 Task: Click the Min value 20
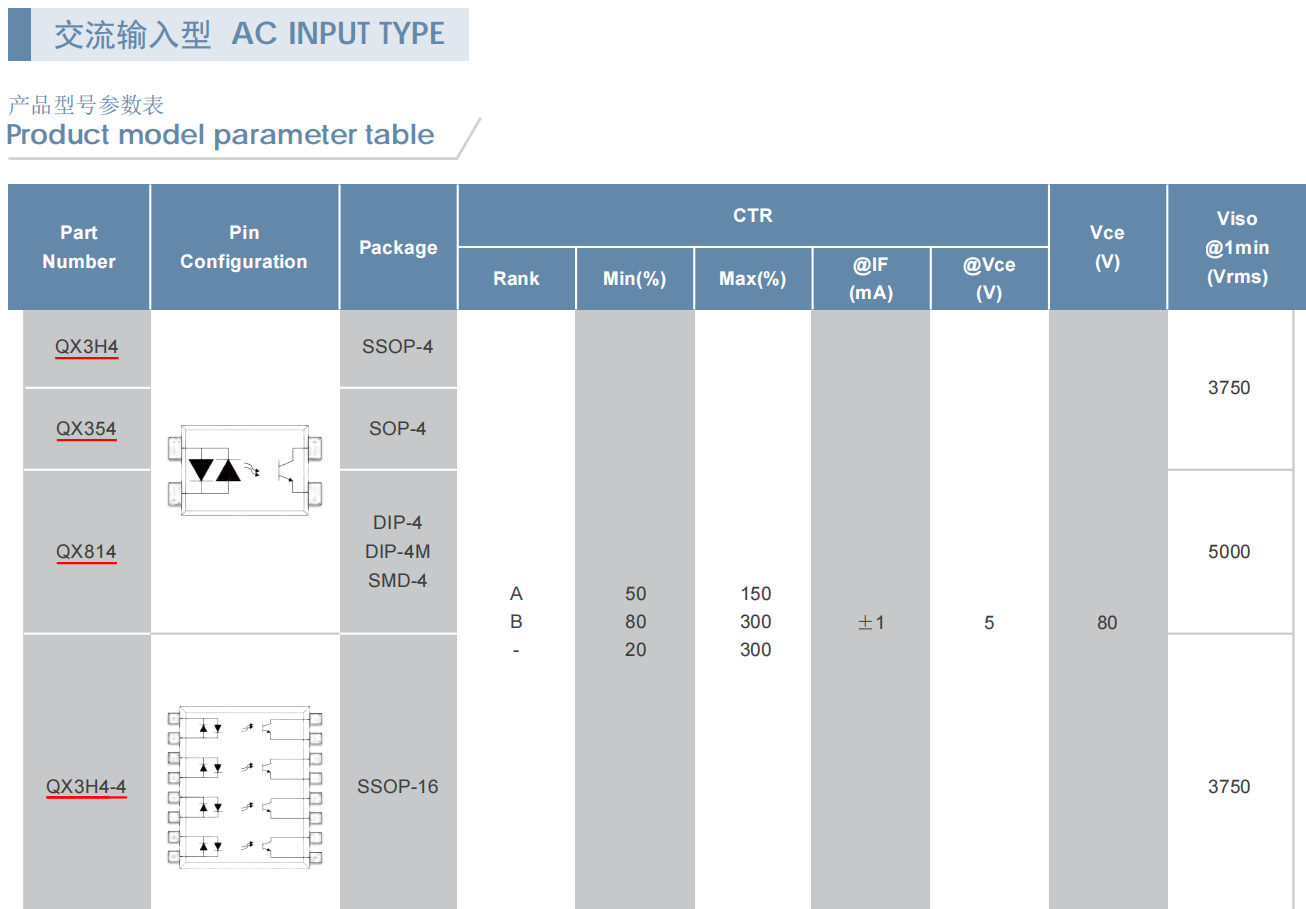[x=635, y=650]
